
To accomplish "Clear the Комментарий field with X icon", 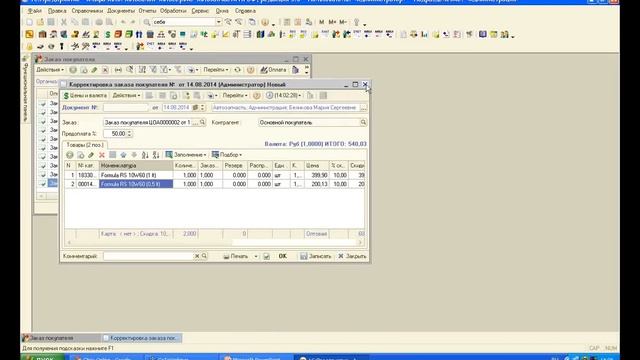I will 197,256.
